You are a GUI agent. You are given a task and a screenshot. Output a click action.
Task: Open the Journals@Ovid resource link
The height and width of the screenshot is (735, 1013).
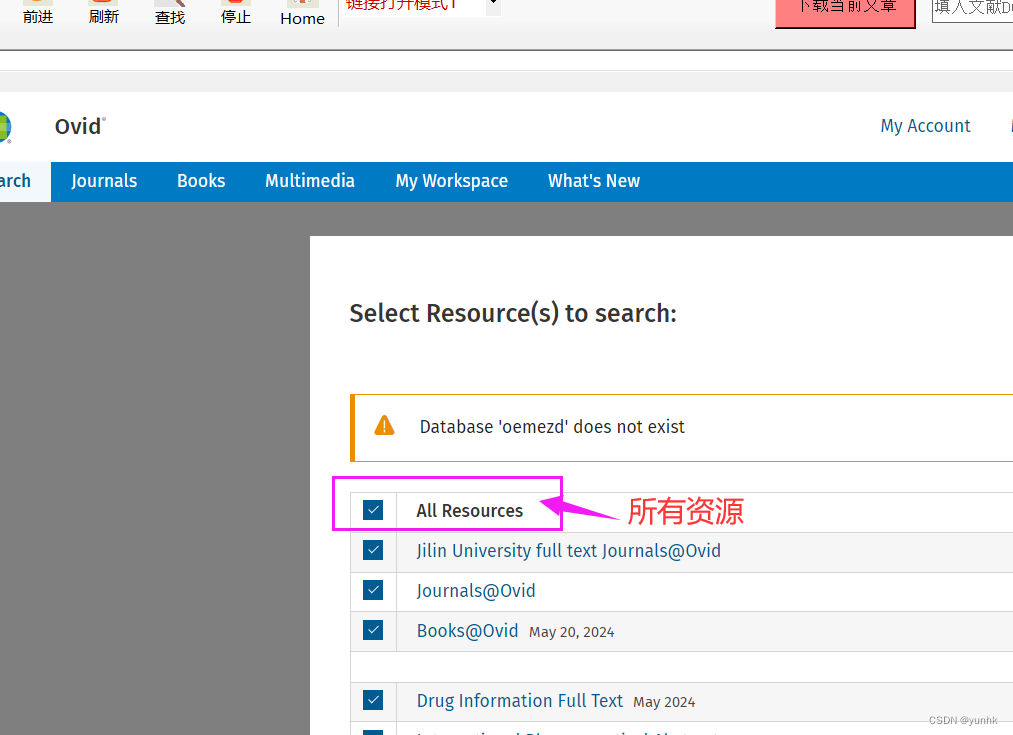point(476,591)
